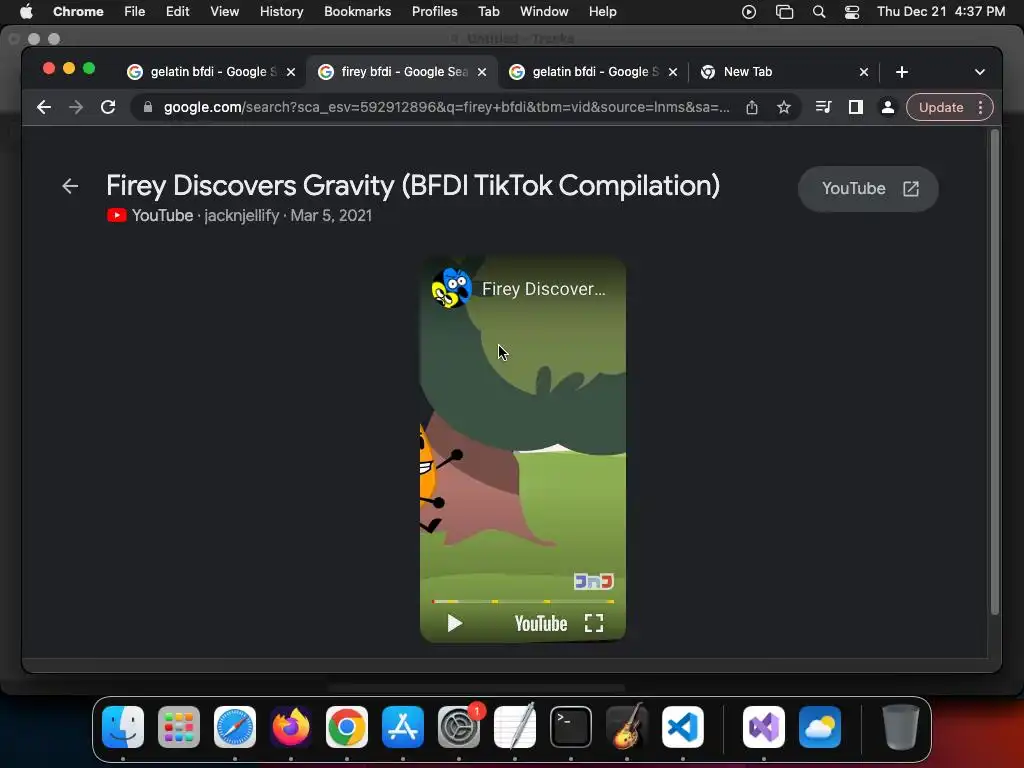Click the YouTube logo in the player controls
This screenshot has height=768, width=1024.
(x=541, y=624)
